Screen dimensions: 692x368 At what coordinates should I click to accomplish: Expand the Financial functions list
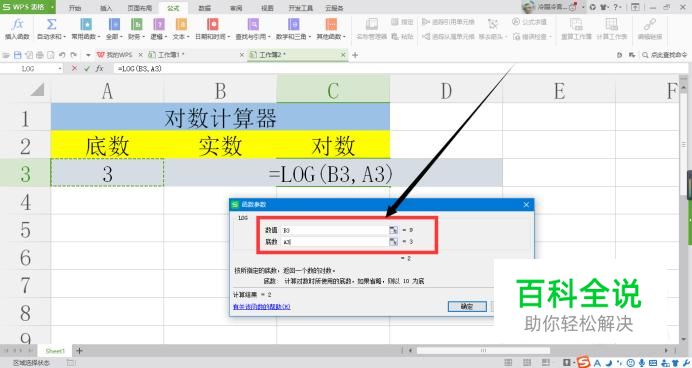(136, 28)
